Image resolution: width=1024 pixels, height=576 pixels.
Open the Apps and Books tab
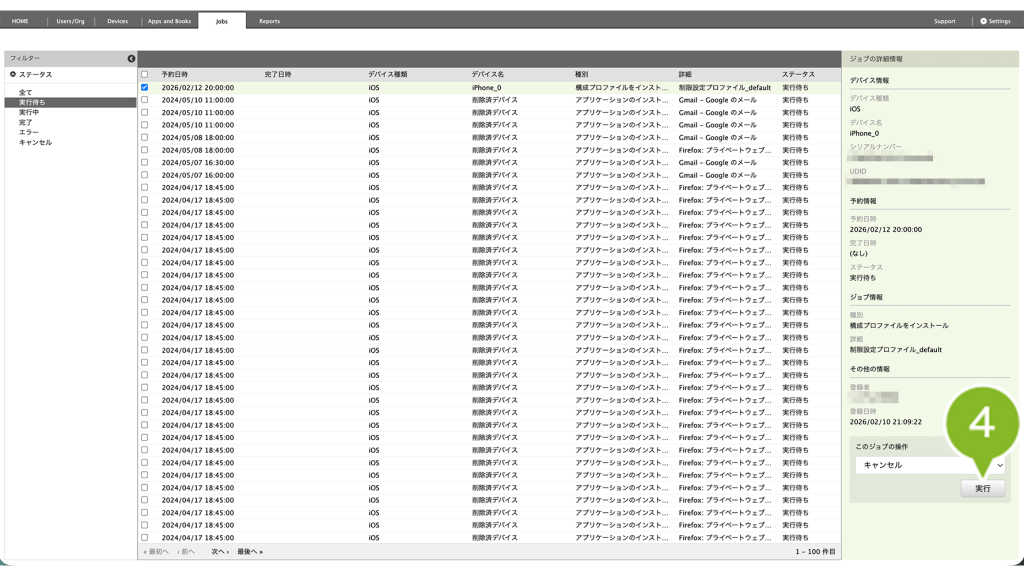(x=169, y=21)
